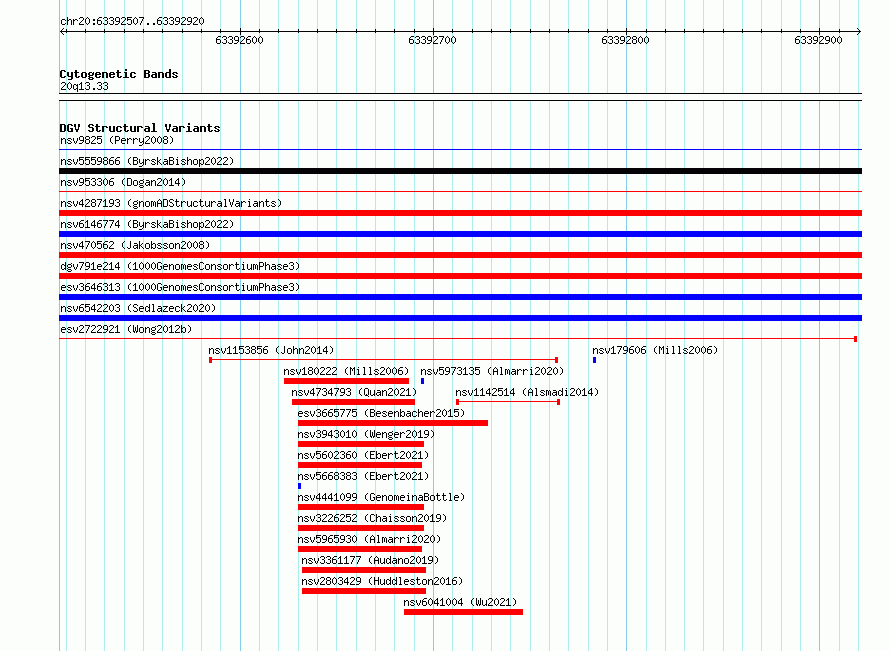Click nsv1153856 (John2014) label
The image size is (890, 651).
tap(271, 350)
